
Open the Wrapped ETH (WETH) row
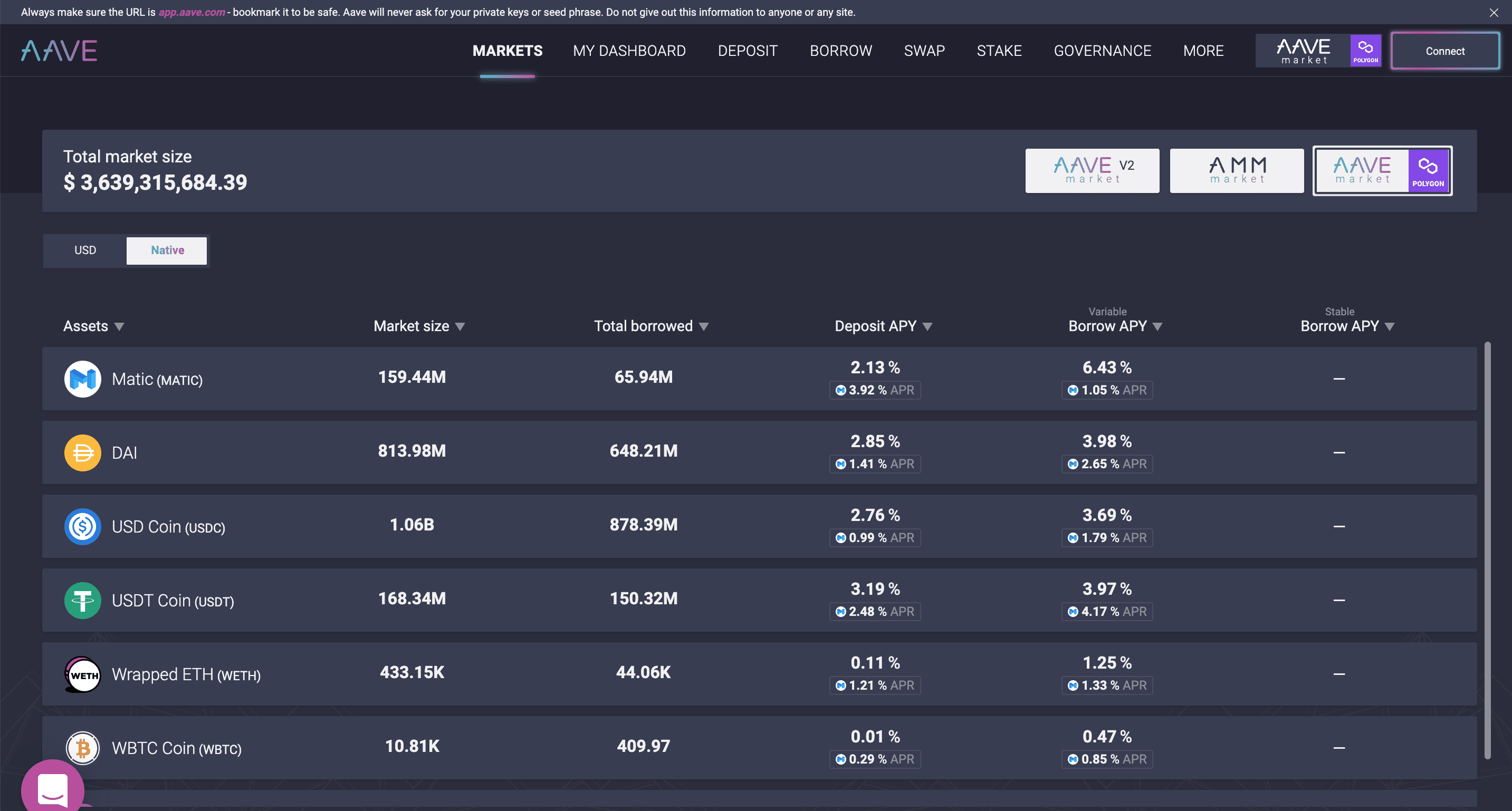(760, 674)
